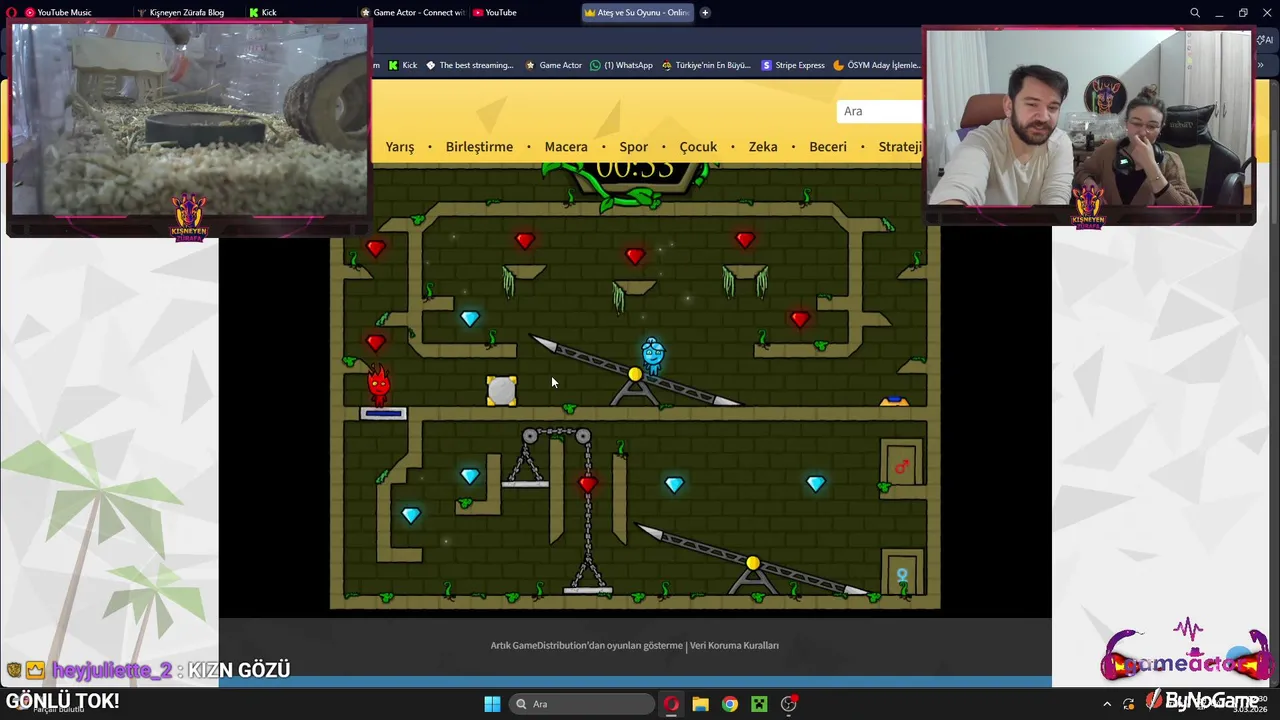This screenshot has height=720, width=1280.
Task: Click the gray pushable stone block
Action: point(501,391)
